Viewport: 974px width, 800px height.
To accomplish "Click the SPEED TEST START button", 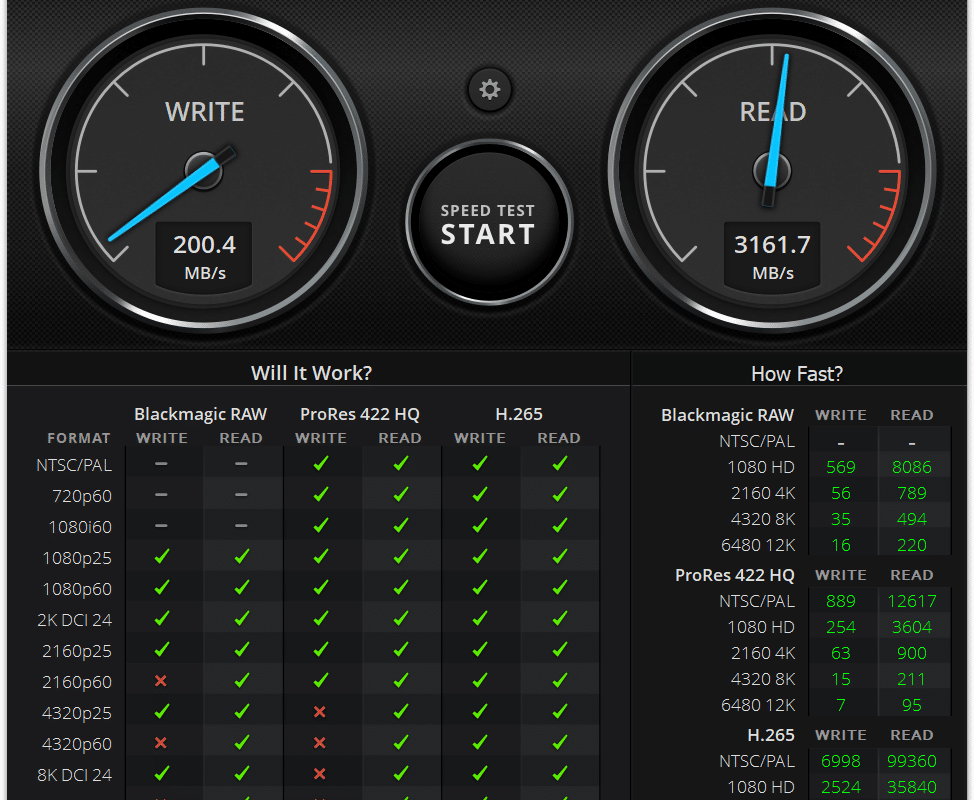I will (489, 222).
